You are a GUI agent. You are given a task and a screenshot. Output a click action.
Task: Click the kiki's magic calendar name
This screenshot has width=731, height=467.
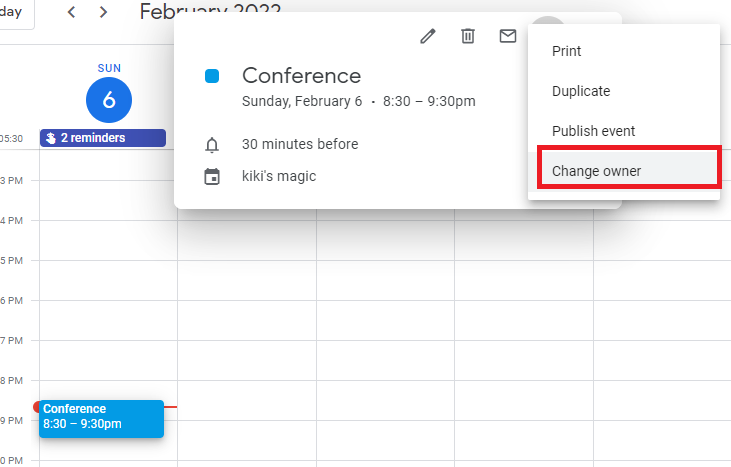click(279, 176)
